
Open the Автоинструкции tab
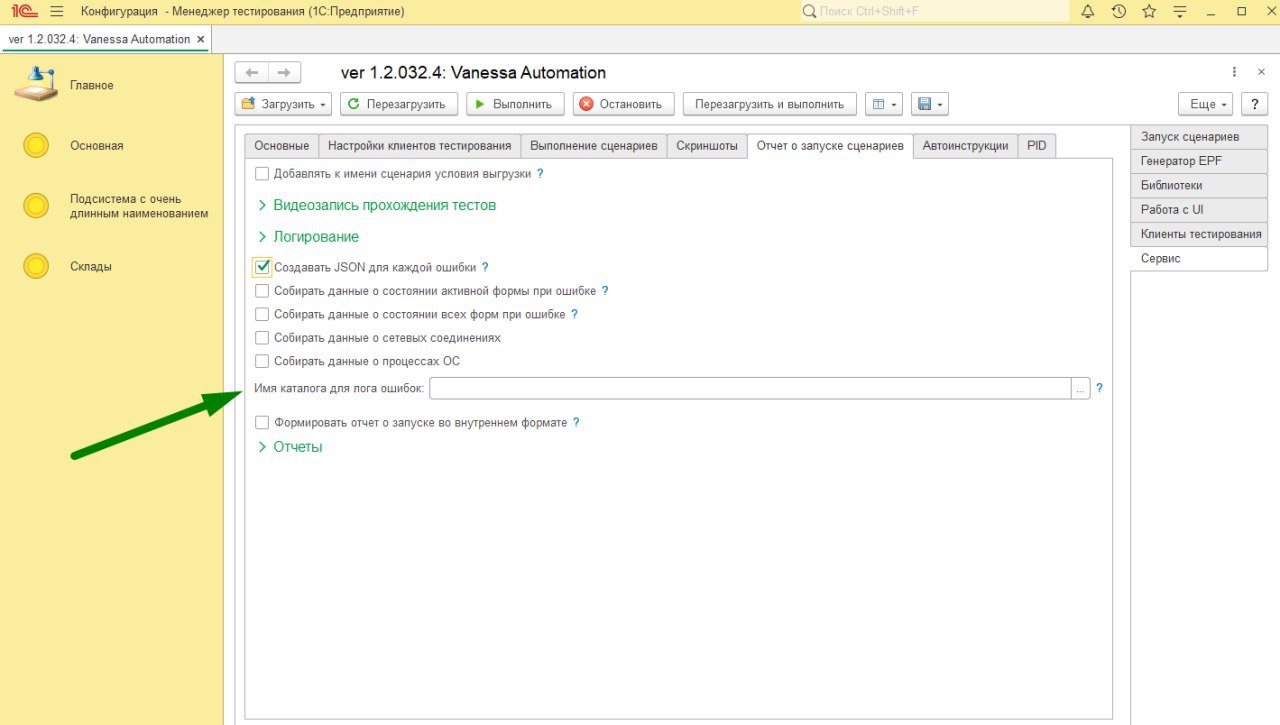pos(965,146)
